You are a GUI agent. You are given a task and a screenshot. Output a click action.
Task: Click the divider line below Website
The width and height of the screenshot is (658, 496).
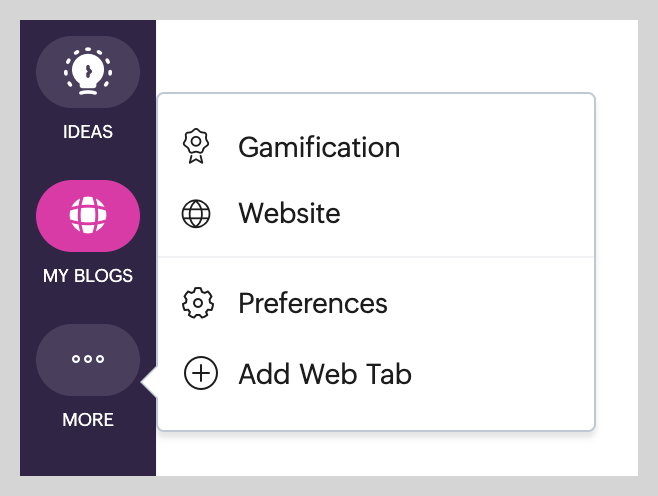(376, 257)
